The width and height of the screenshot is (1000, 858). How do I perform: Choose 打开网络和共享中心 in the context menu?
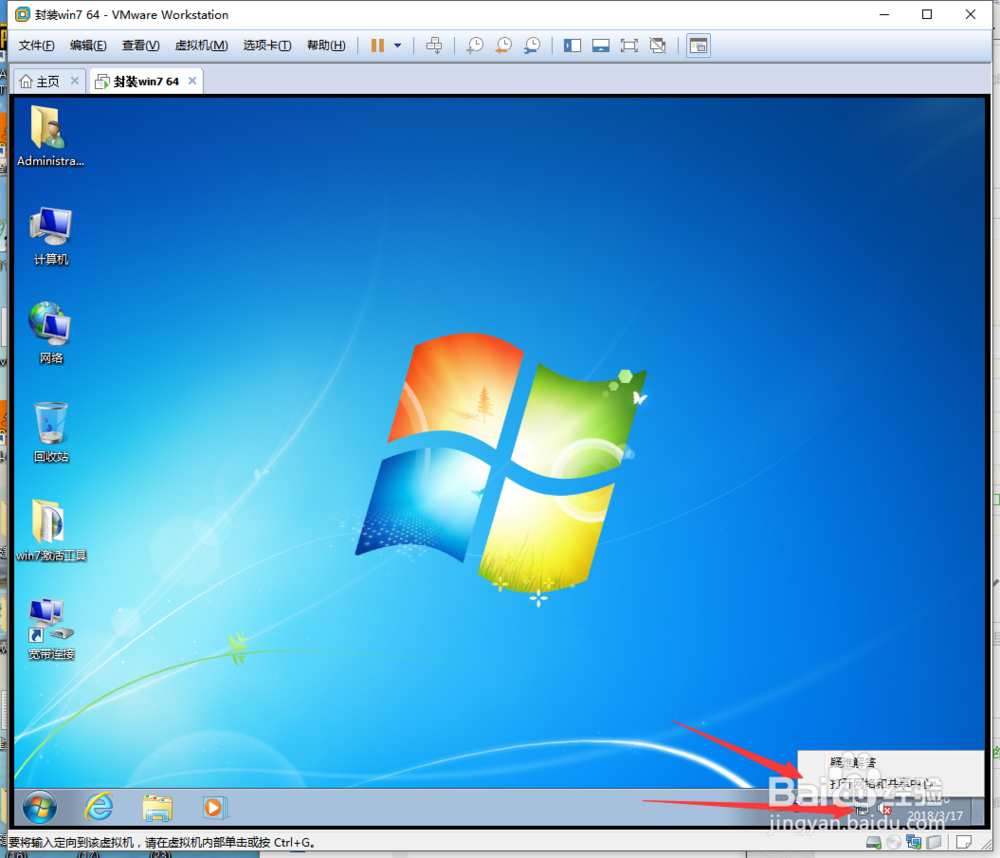[x=881, y=783]
